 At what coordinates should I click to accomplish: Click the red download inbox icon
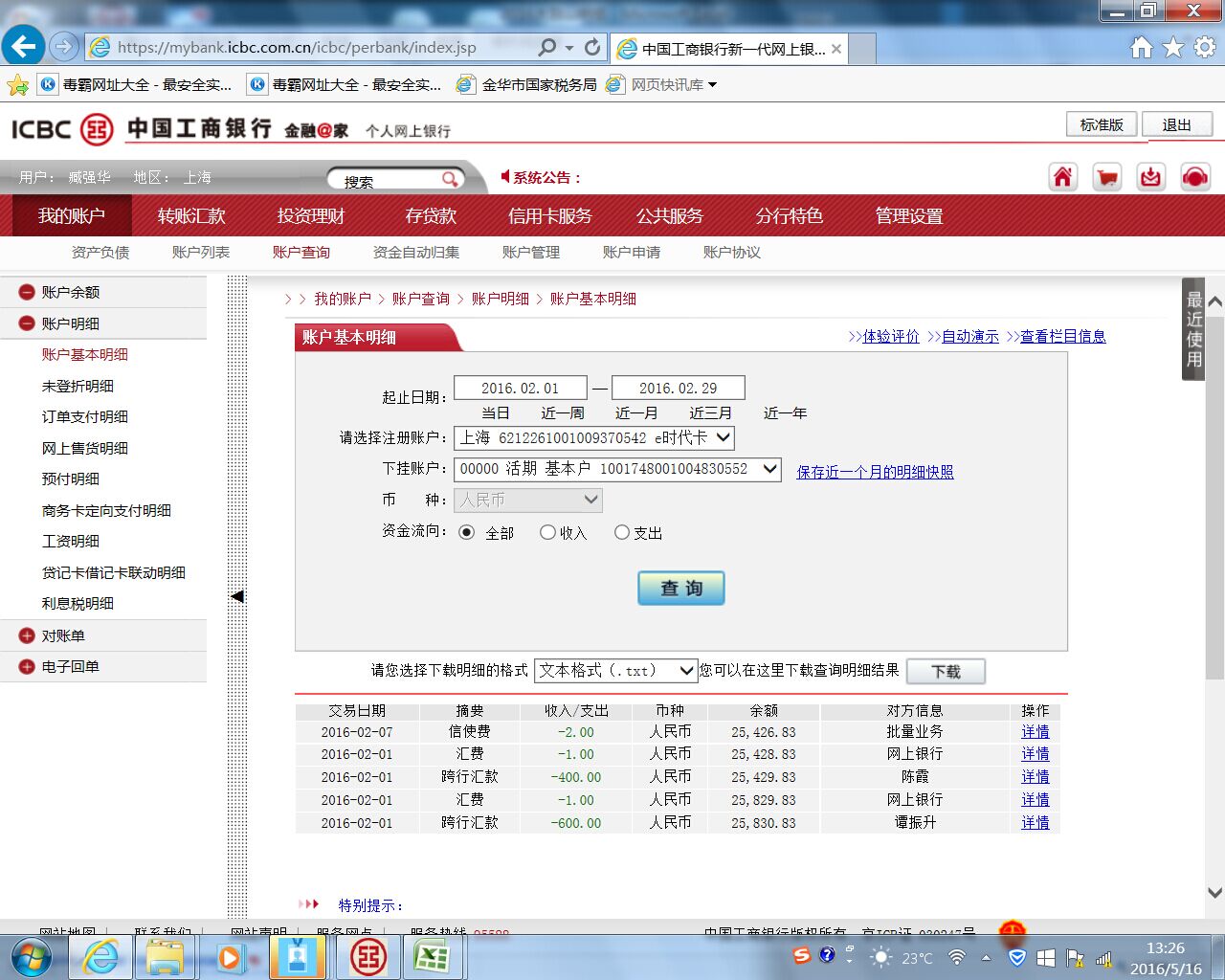[1150, 177]
